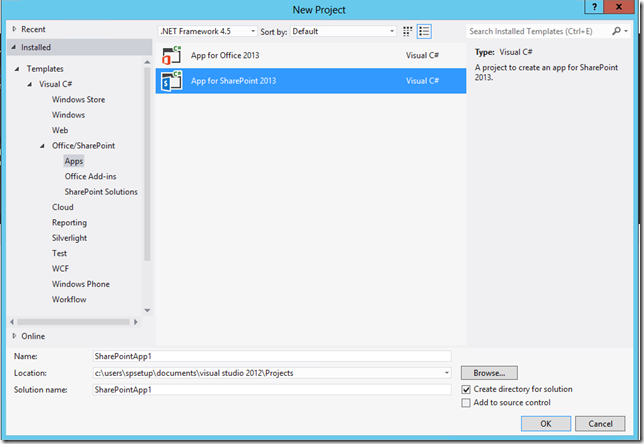Click the Solution name input field
Viewport: 644px width, 444px height.
pyautogui.click(x=272, y=389)
